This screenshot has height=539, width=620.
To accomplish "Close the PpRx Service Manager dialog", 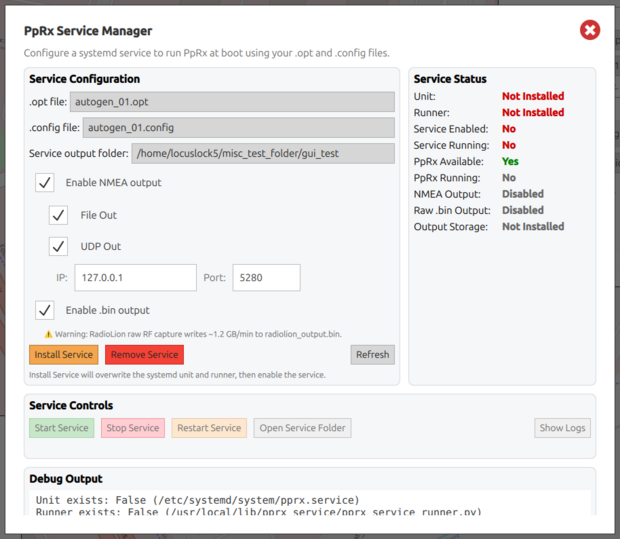I will coord(590,30).
